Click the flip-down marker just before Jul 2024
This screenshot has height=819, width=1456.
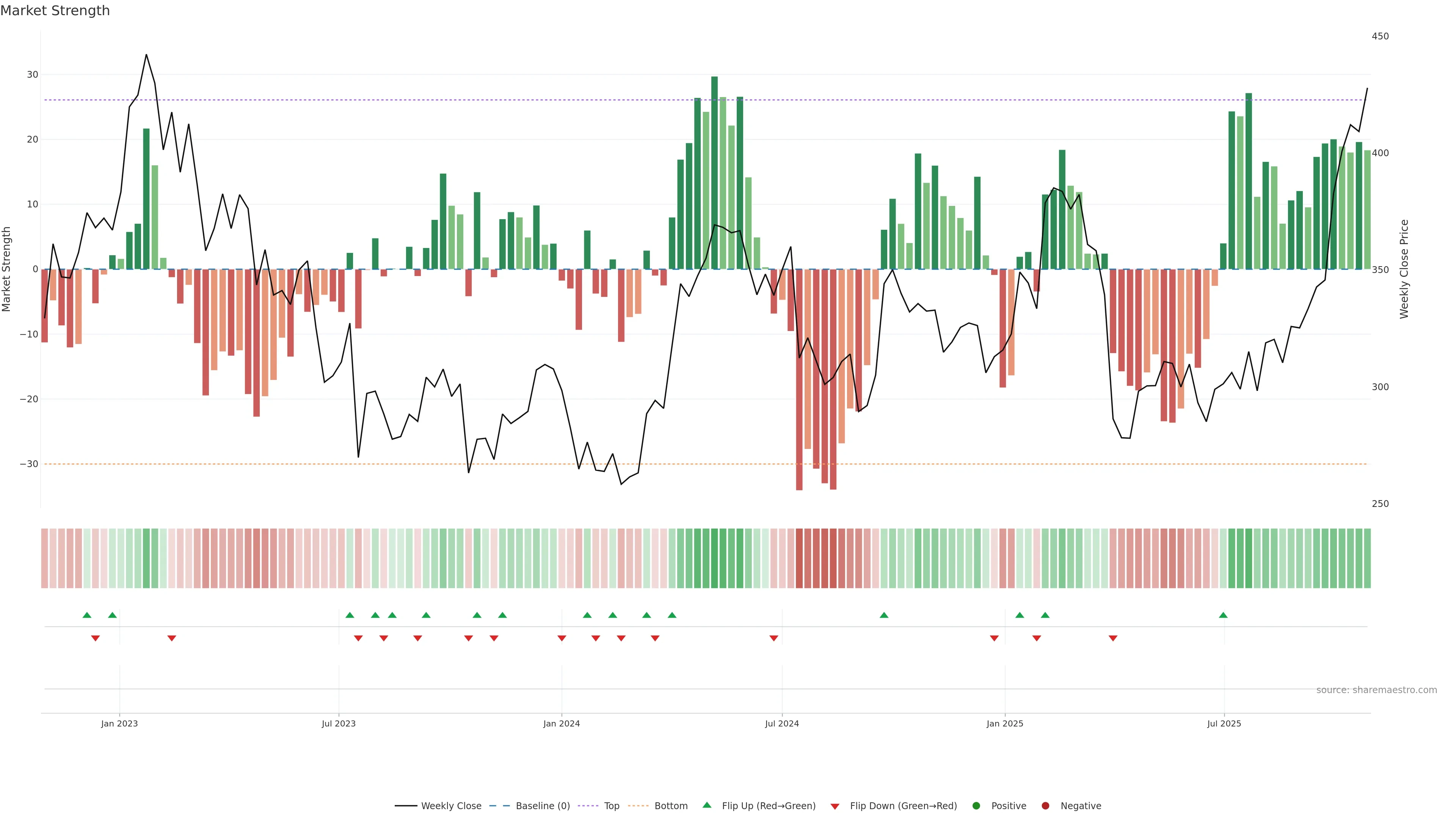(774, 638)
